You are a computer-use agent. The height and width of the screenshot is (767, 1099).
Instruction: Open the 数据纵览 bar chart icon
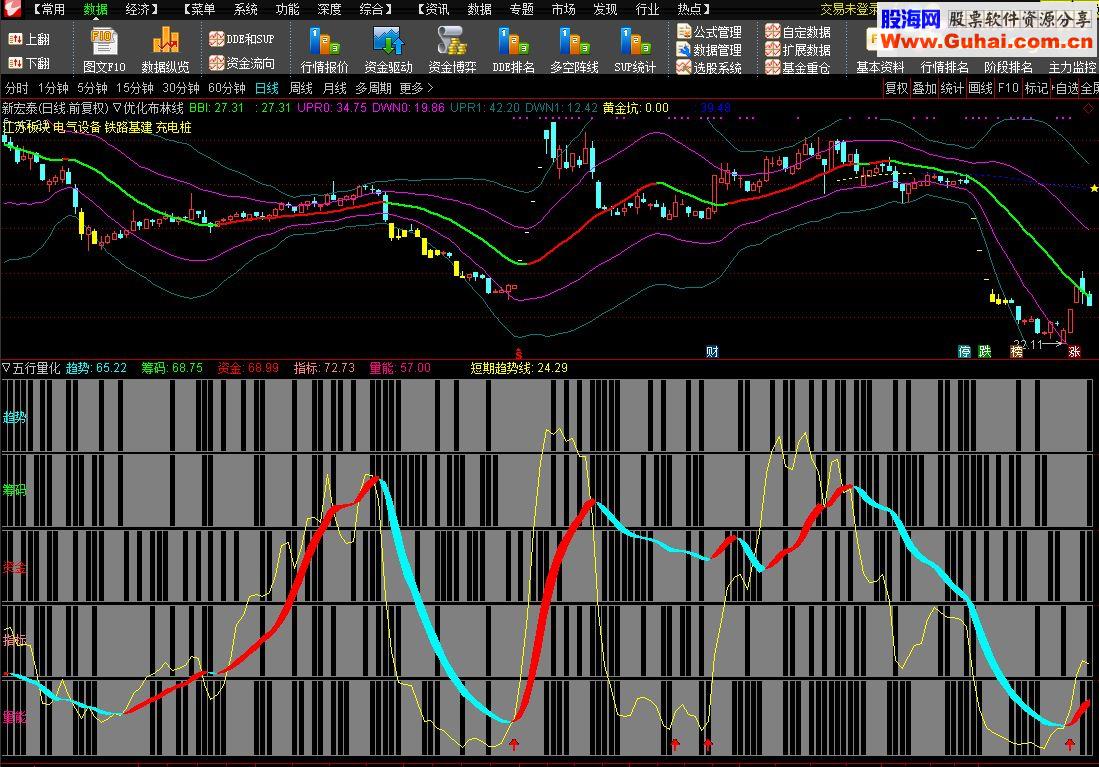point(165,41)
